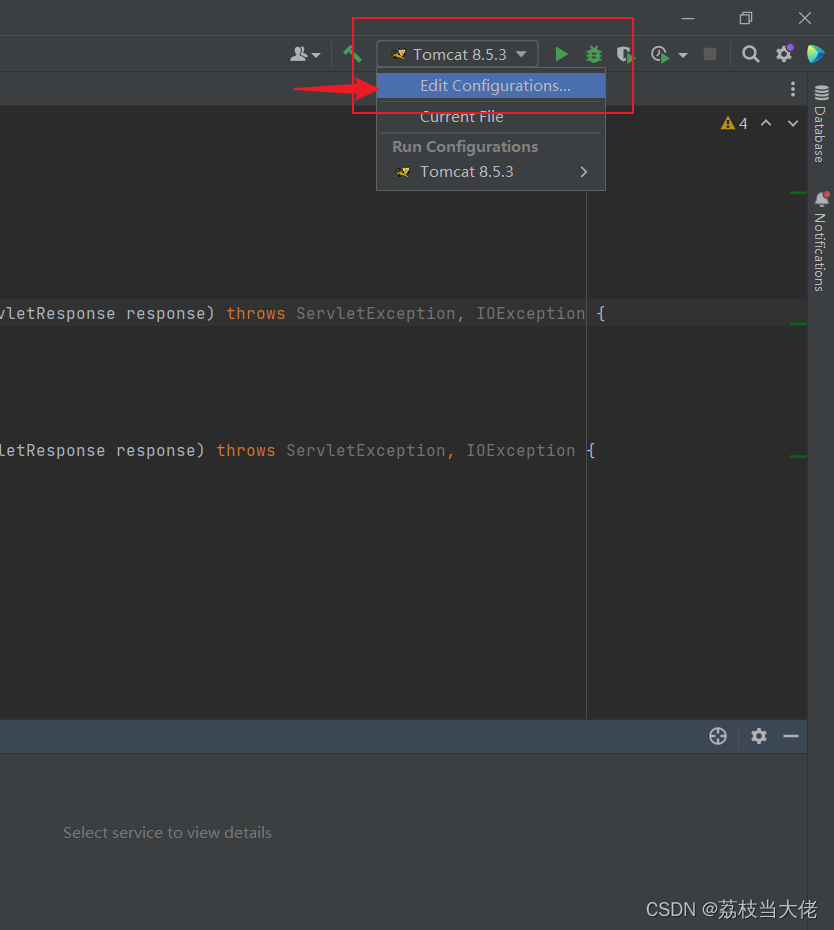Screen dimensions: 834x930
Task: Click the profiler run icon
Action: [660, 55]
